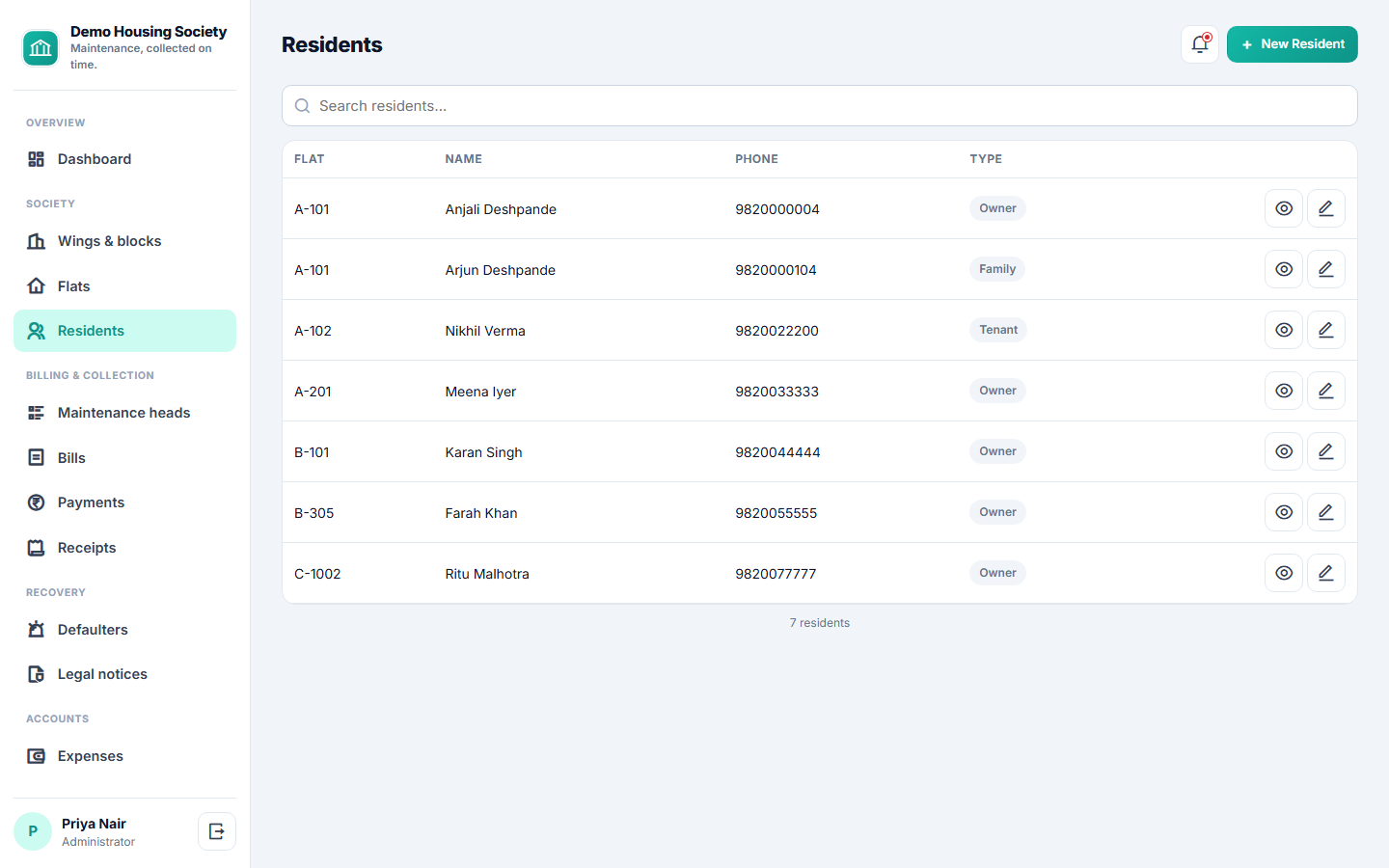The width and height of the screenshot is (1389, 868).
Task: Click phone number 9820077777
Action: 776,574
